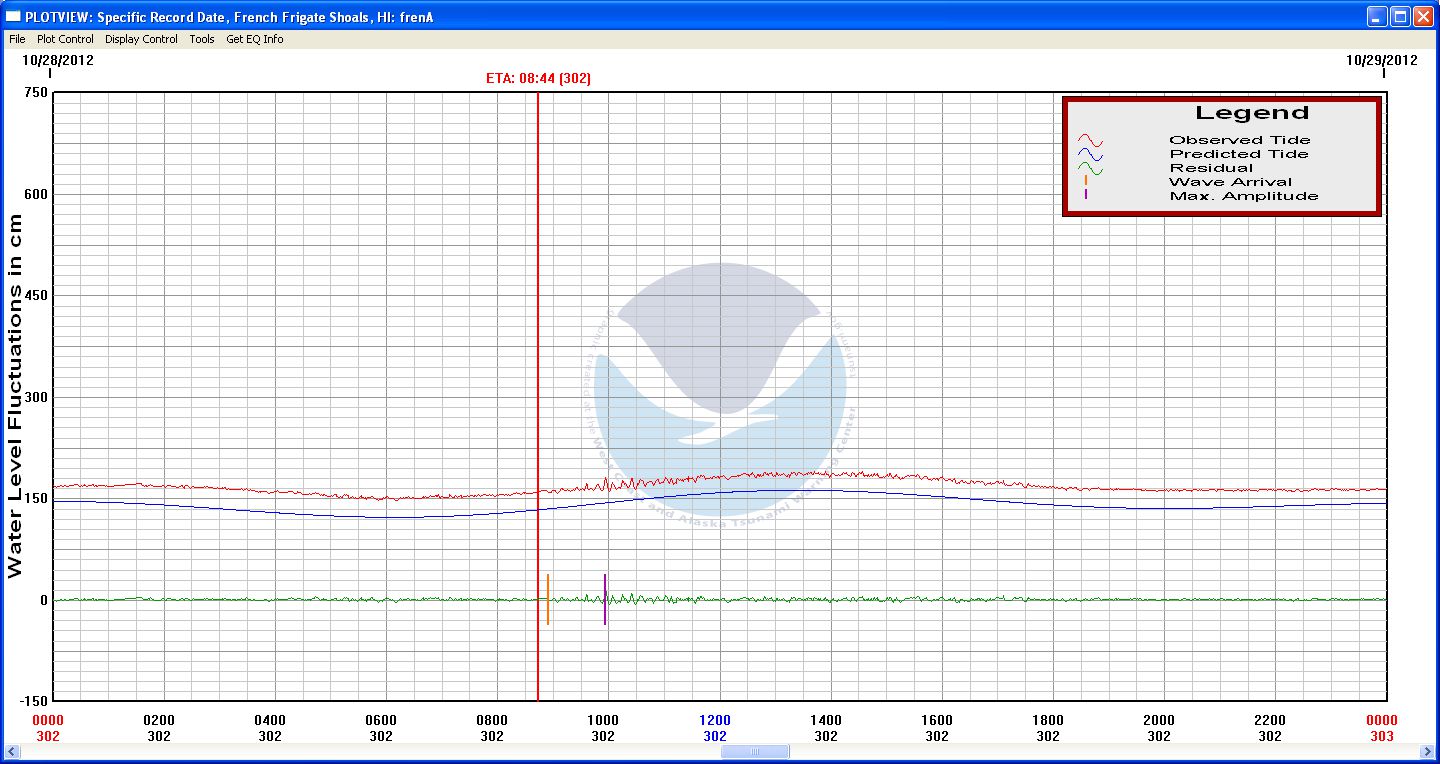Maximize the PLOTVIEW window
The width and height of the screenshot is (1440, 764).
pyautogui.click(x=1400, y=16)
